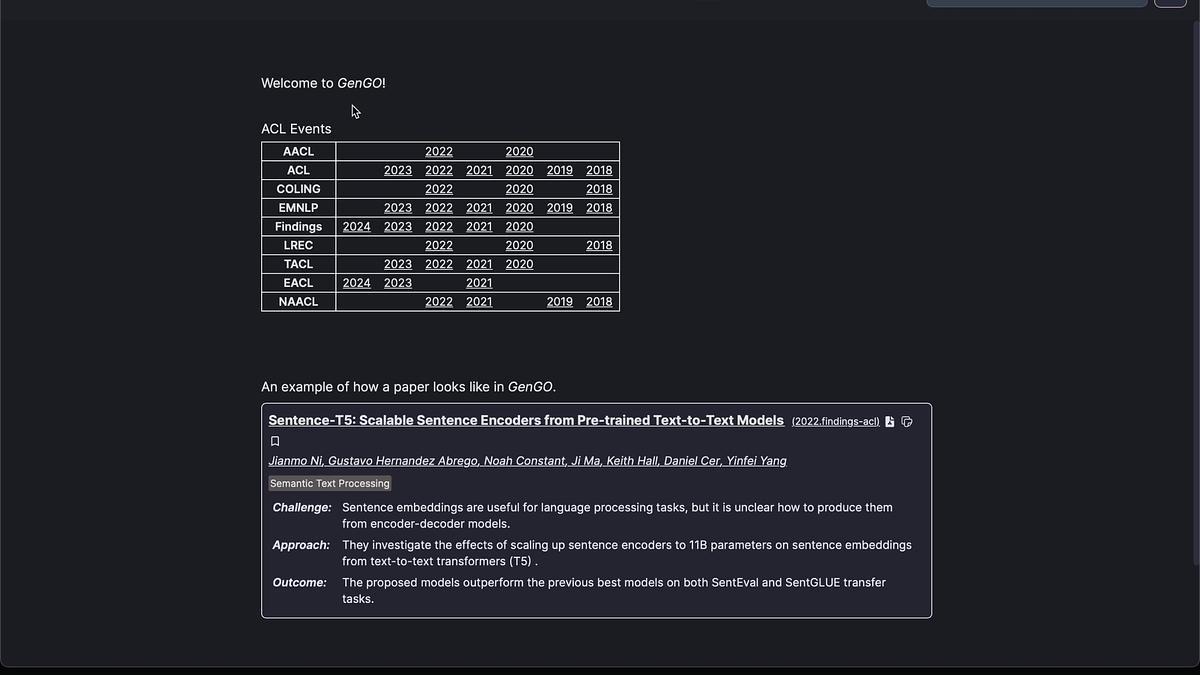The image size is (1200, 675).
Task: Open LREC 2020 link
Action: [519, 245]
